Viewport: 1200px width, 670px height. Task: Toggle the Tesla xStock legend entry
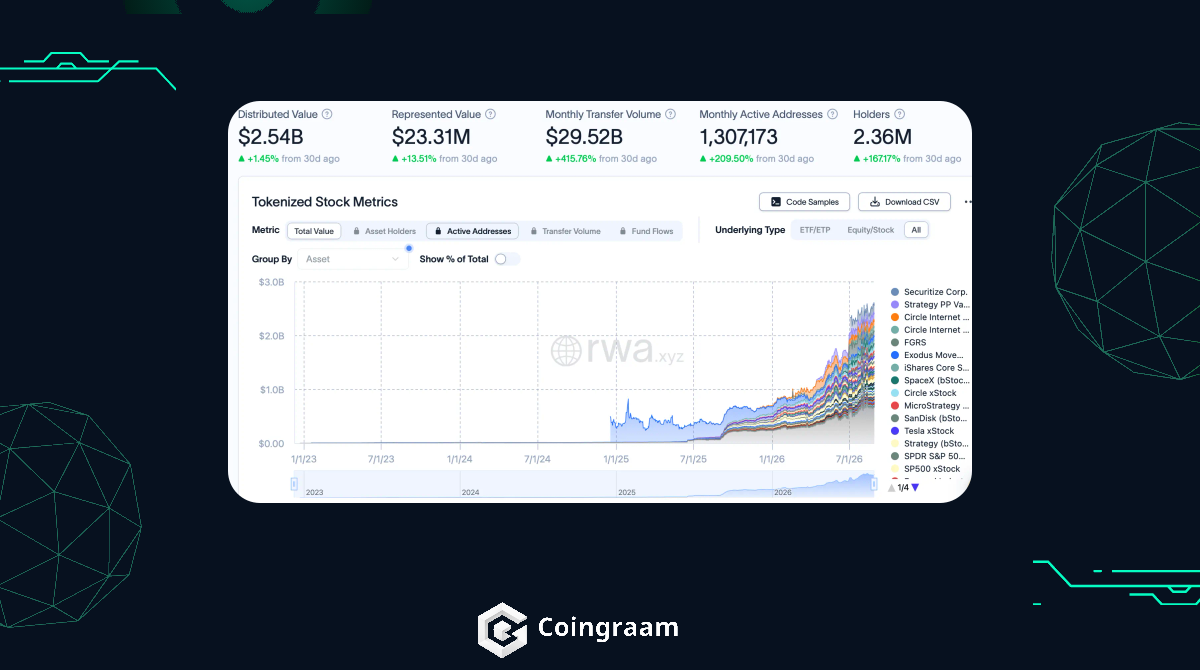tap(922, 431)
